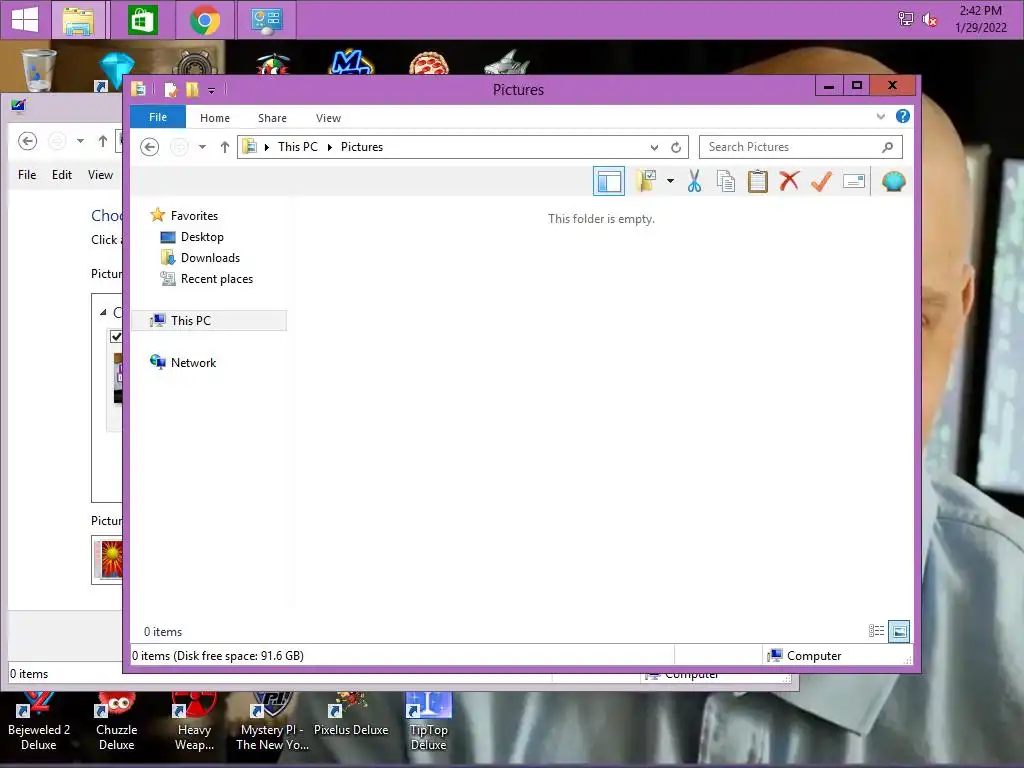The image size is (1024, 768).
Task: Click the Pictures window title bar folder icon
Action: point(138,89)
